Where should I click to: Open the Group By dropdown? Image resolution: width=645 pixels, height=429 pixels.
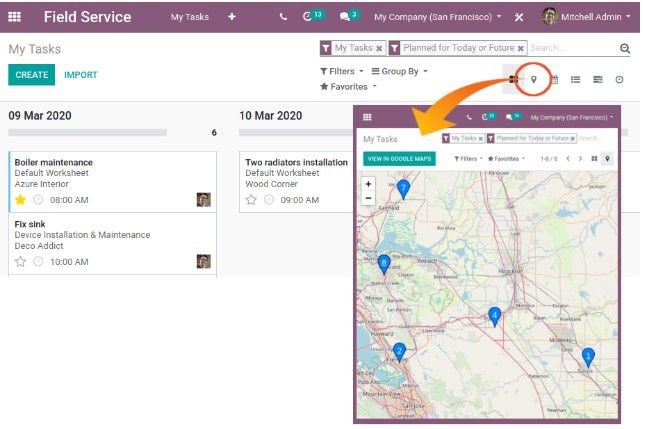click(x=399, y=71)
